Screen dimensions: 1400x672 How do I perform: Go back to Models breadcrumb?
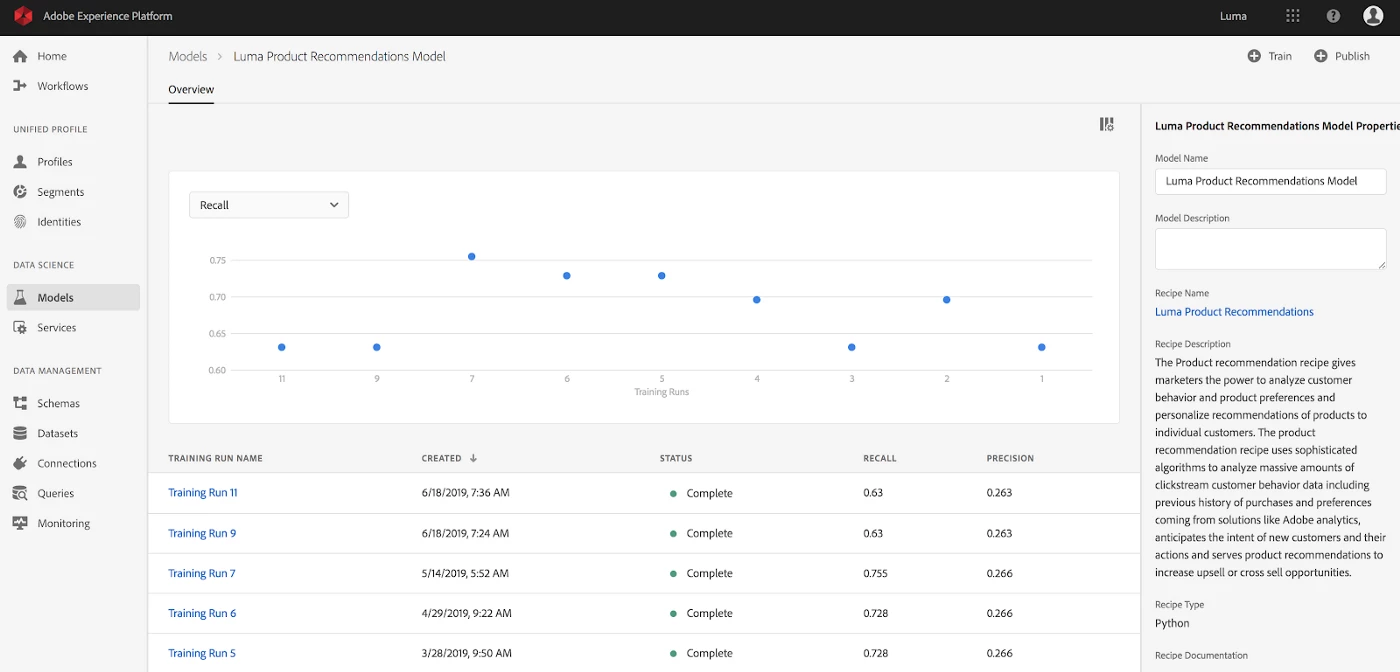click(x=188, y=56)
